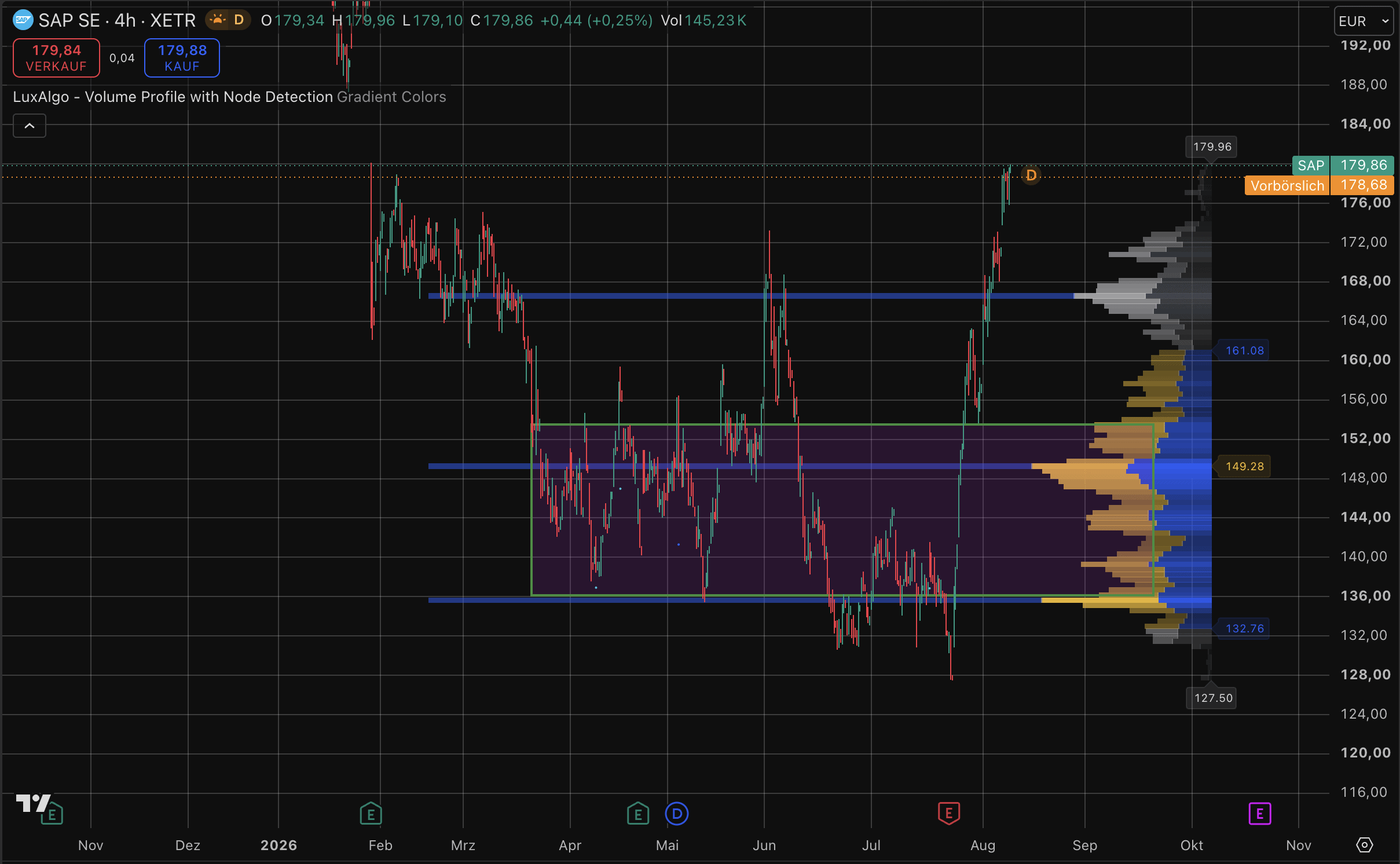Click the high price value in the header
The width and height of the screenshot is (1400, 864).
[x=370, y=21]
